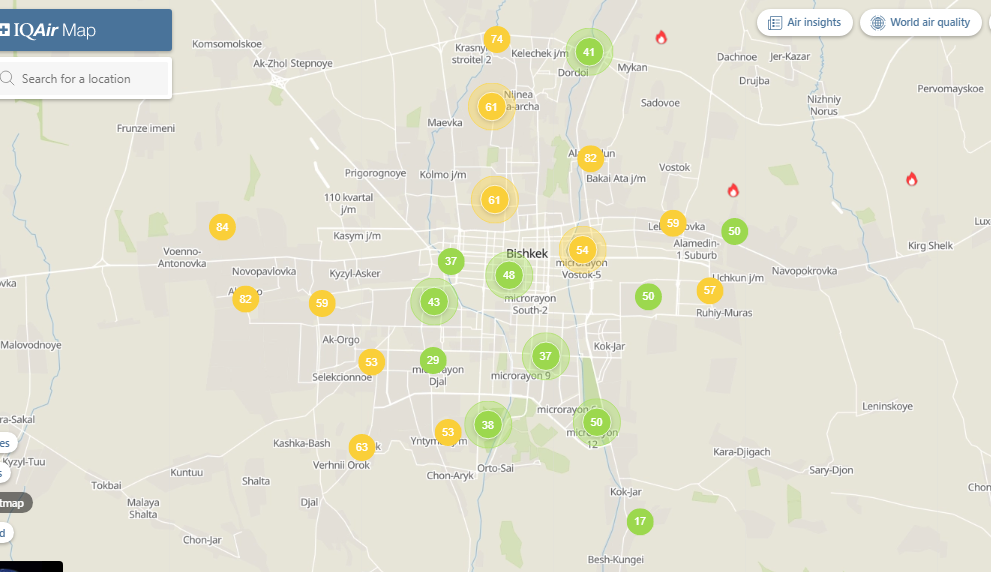Open the yellow 63 marker above Verhnii Orok
This screenshot has width=991, height=572.
(362, 447)
